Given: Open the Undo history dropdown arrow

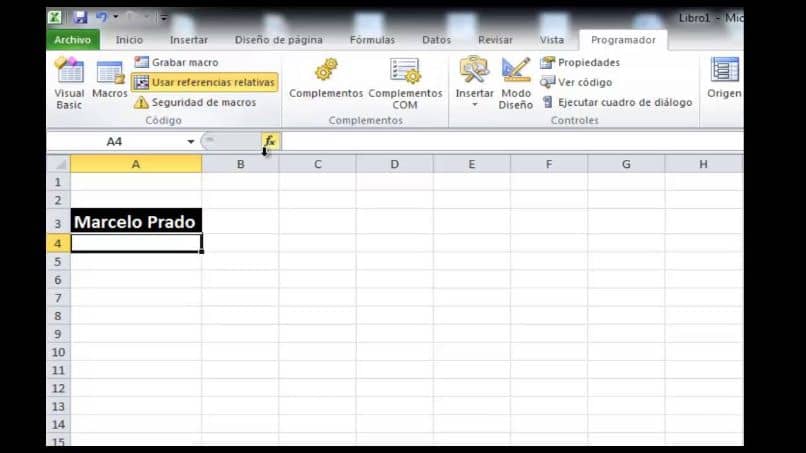Looking at the screenshot, I should point(116,17).
